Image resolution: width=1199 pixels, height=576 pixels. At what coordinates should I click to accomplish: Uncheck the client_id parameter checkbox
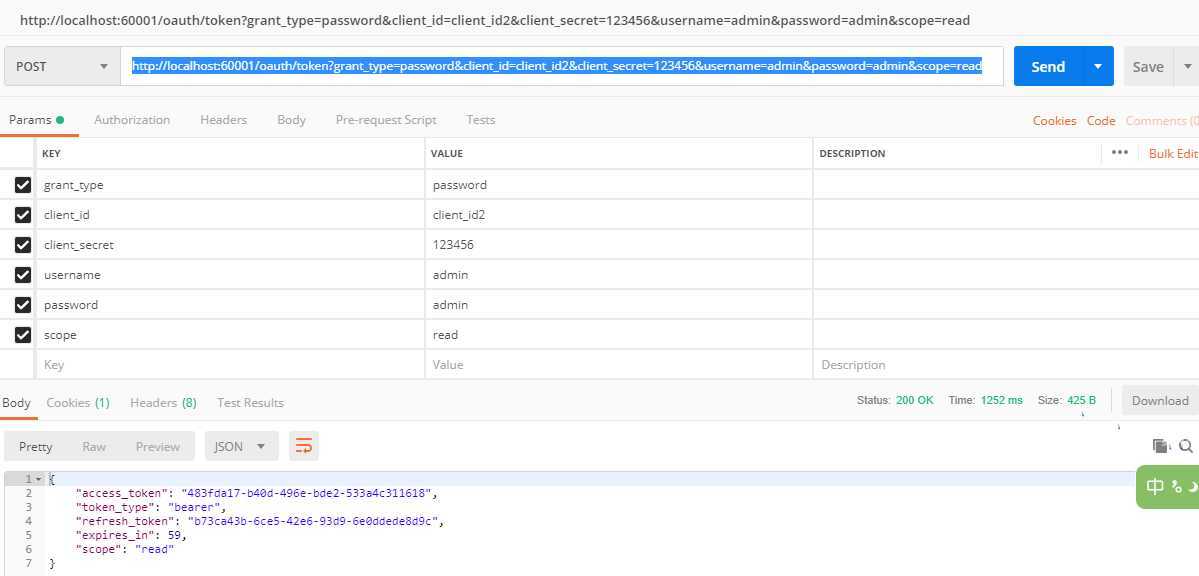23,214
